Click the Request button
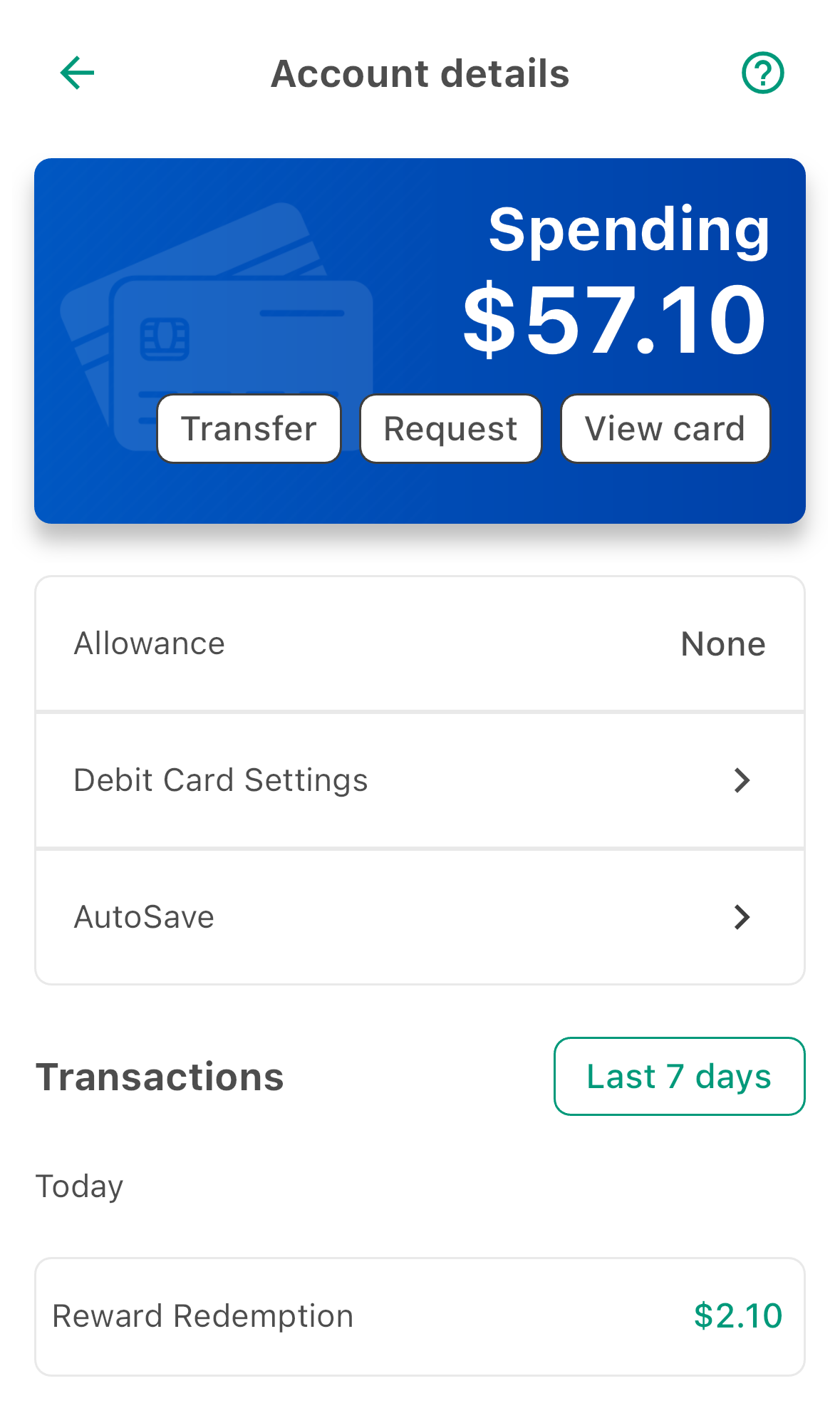The image size is (840, 1428). point(450,428)
